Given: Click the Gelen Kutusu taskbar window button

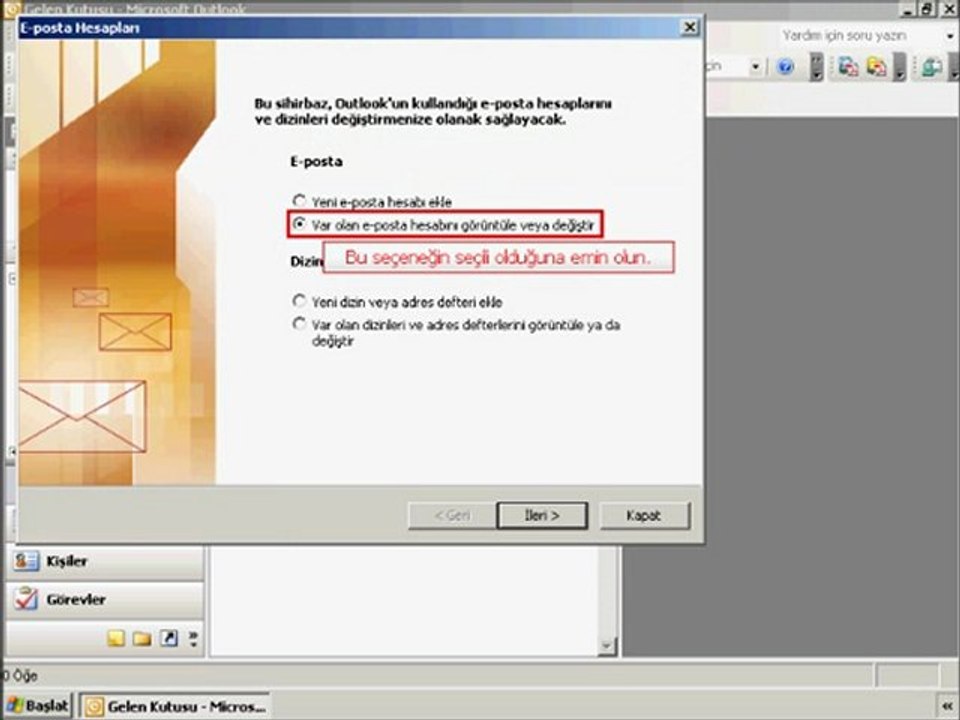Looking at the screenshot, I should 175,707.
